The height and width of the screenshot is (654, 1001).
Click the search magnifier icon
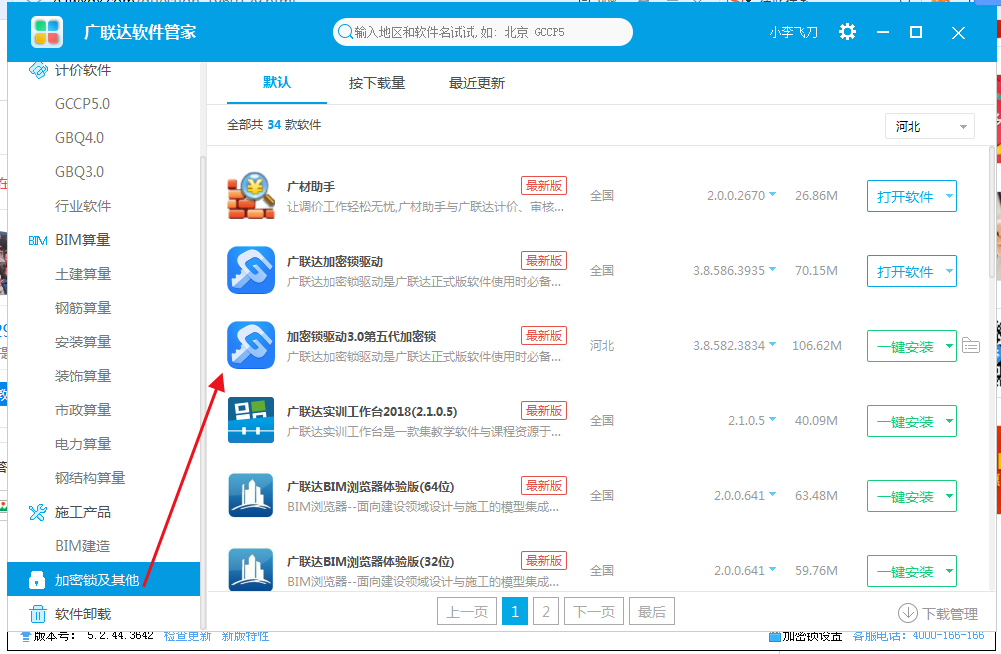tap(345, 32)
